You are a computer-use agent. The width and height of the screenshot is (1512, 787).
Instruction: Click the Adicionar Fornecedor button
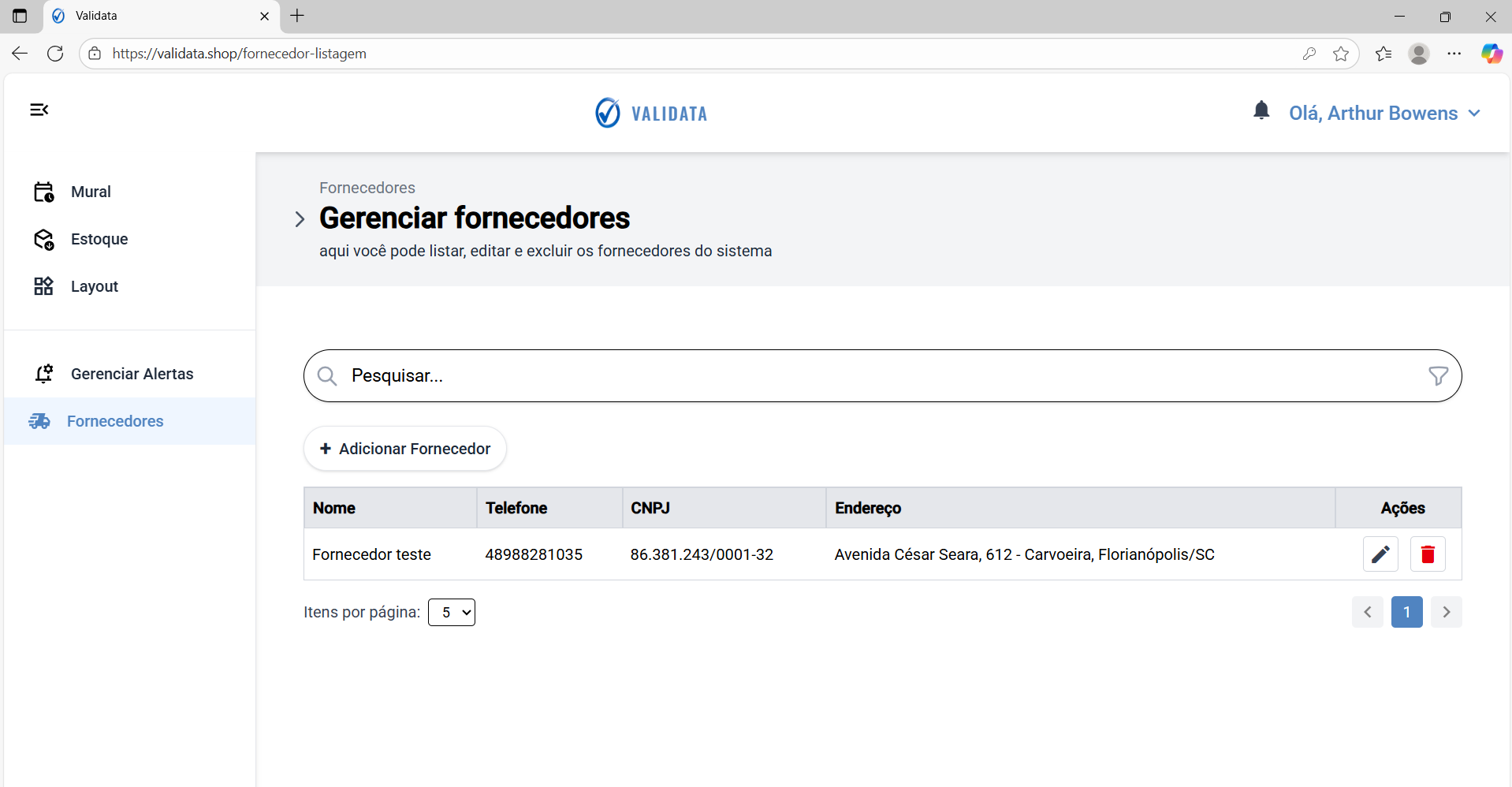click(x=405, y=449)
